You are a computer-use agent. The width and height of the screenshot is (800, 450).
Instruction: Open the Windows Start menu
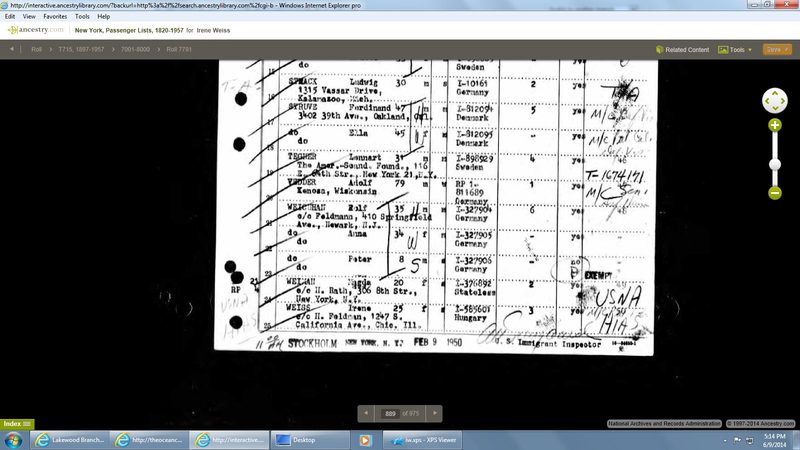click(13, 440)
